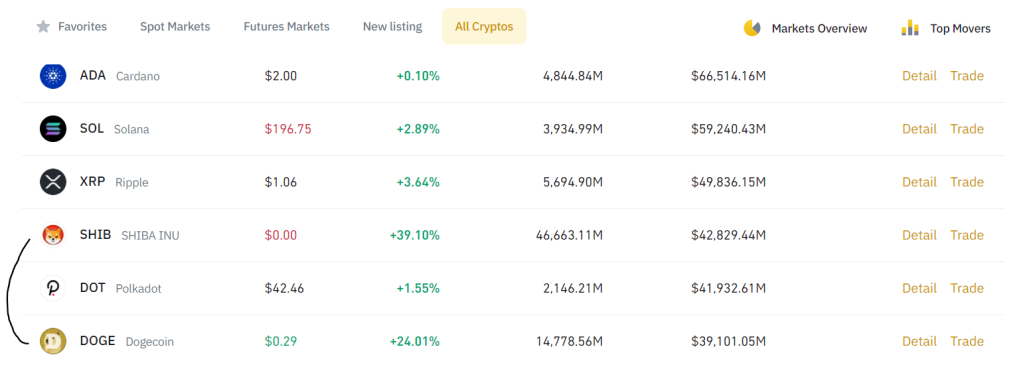Screen dimensions: 1021x365
Task: Click the SHIB ticker symbol
Action: (96, 234)
